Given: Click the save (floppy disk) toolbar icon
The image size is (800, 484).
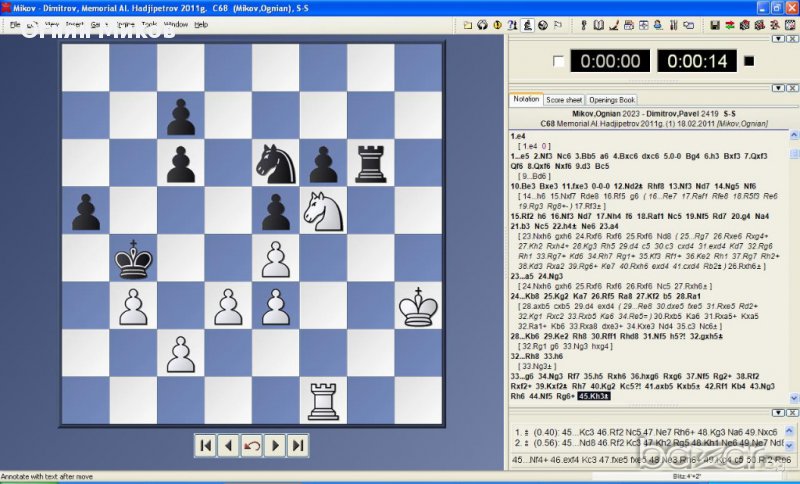Looking at the screenshot, I should point(715,25).
